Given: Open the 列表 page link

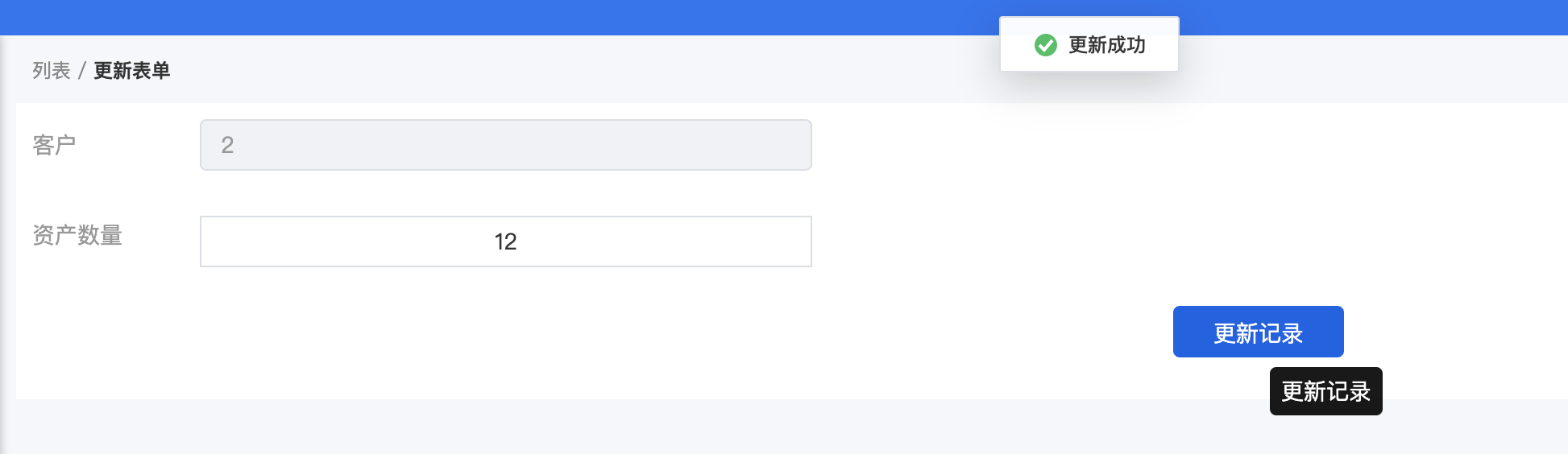Looking at the screenshot, I should click(x=52, y=71).
